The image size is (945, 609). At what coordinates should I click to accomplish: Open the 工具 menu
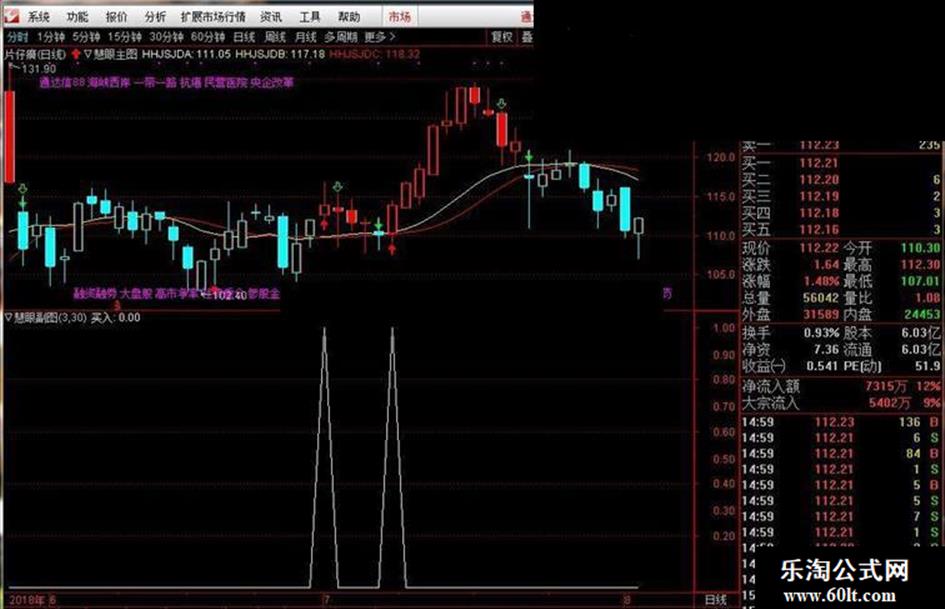[x=310, y=17]
